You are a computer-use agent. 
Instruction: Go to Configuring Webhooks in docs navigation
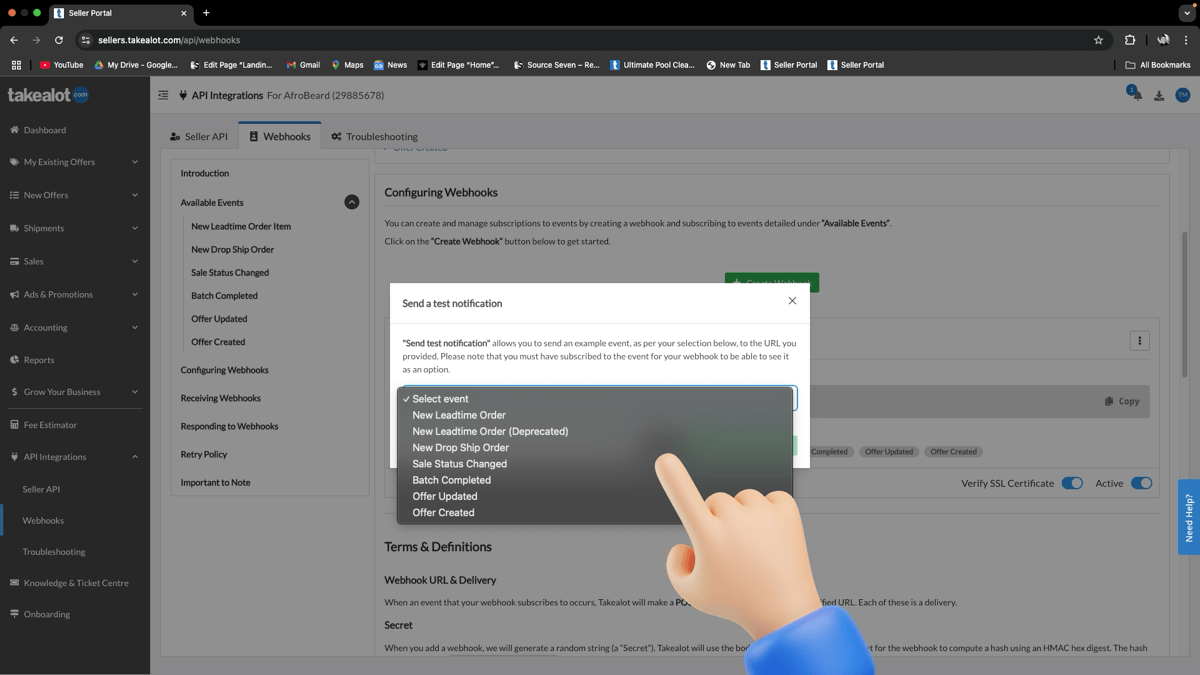224,370
